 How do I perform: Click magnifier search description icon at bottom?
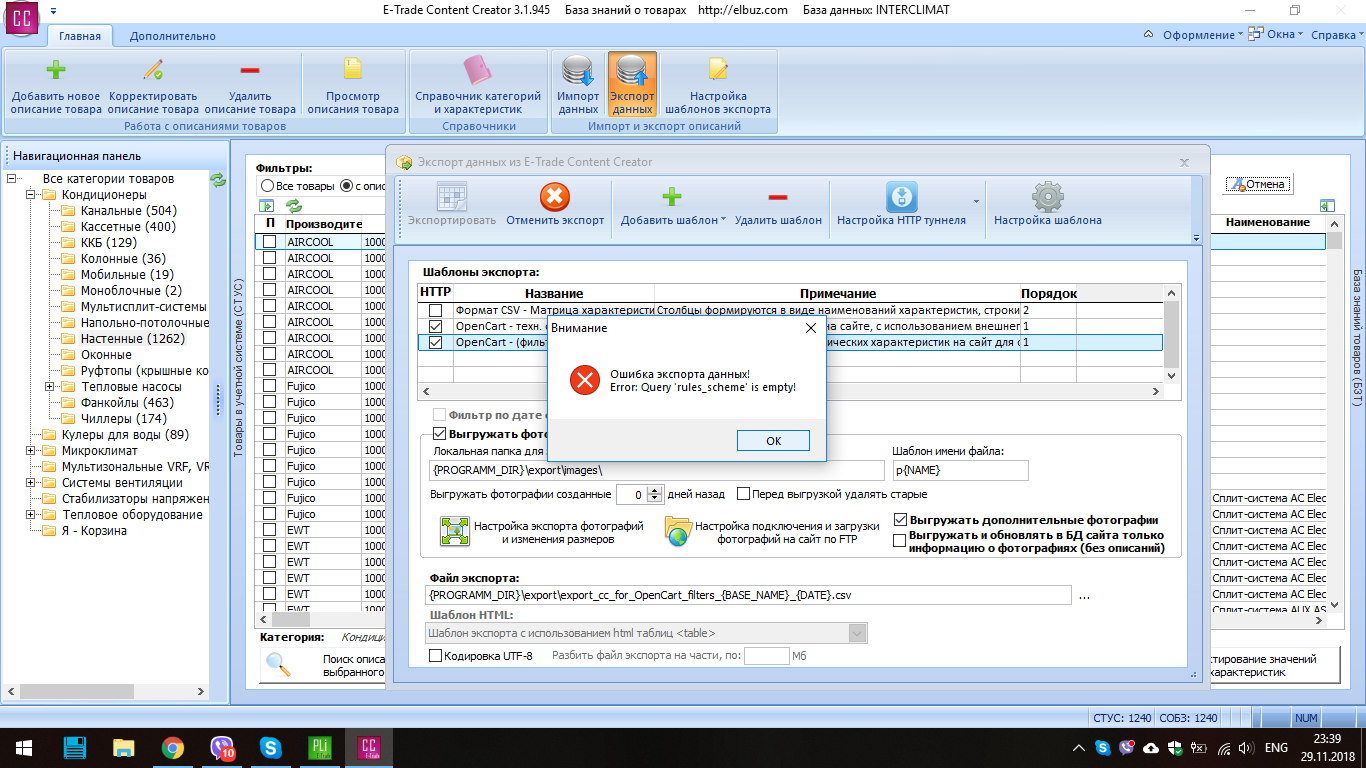tap(278, 665)
